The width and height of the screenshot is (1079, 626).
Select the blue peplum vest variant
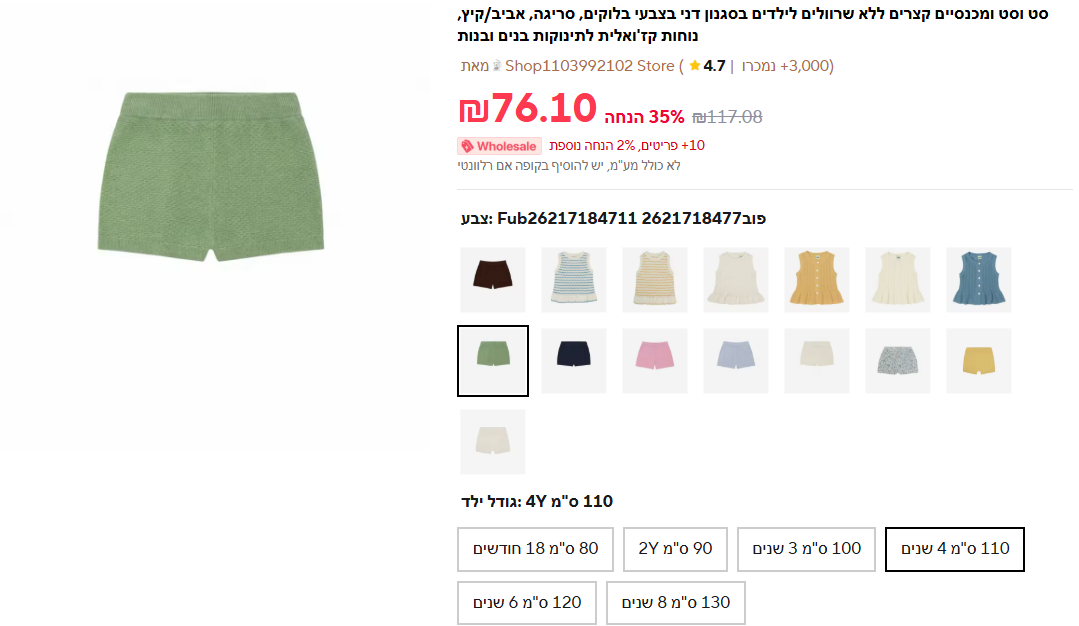click(x=978, y=280)
